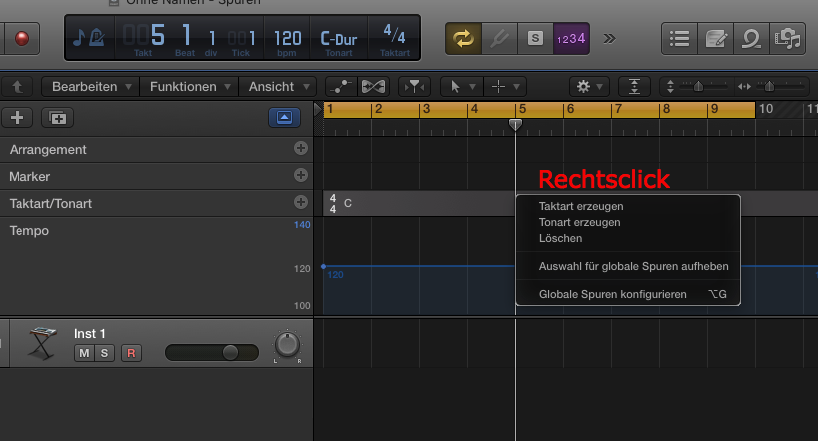Choose Globale Spuren konfigurieren
818x441 pixels.
pos(628,294)
